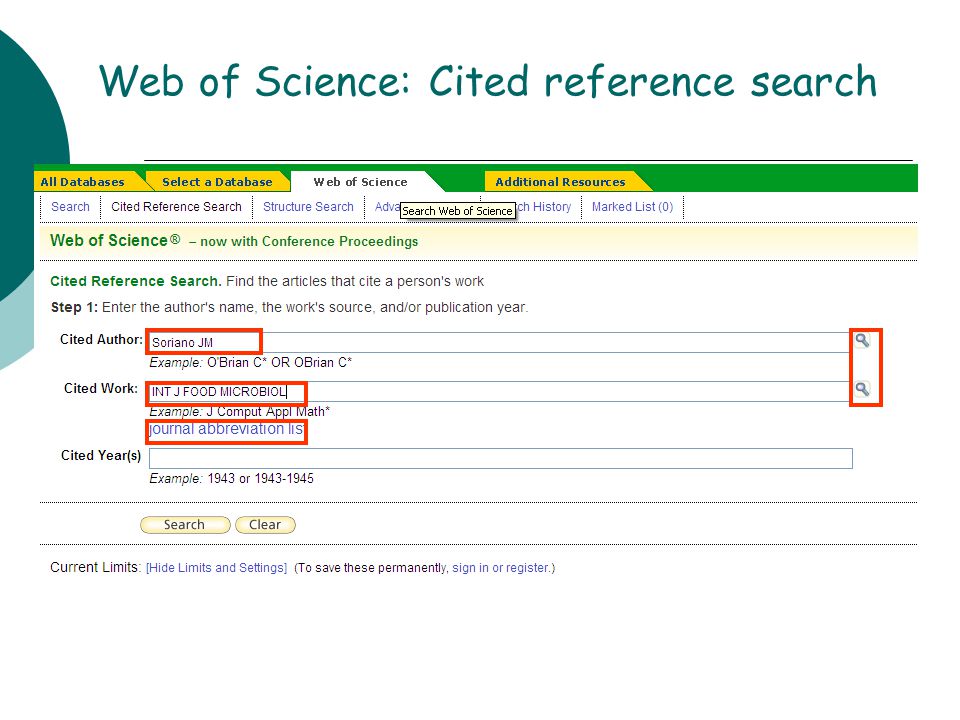This screenshot has width=960, height=720.
Task: Focus the Cited Year(s) input field
Action: [500, 459]
